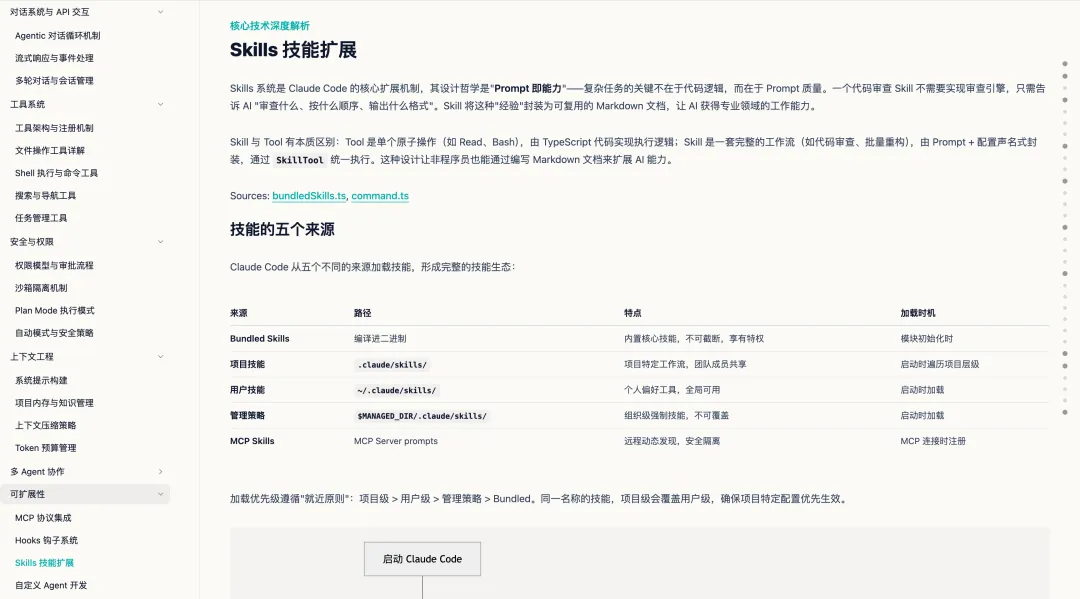Click 核心技术深度解析 breadcrumb label

270,26
